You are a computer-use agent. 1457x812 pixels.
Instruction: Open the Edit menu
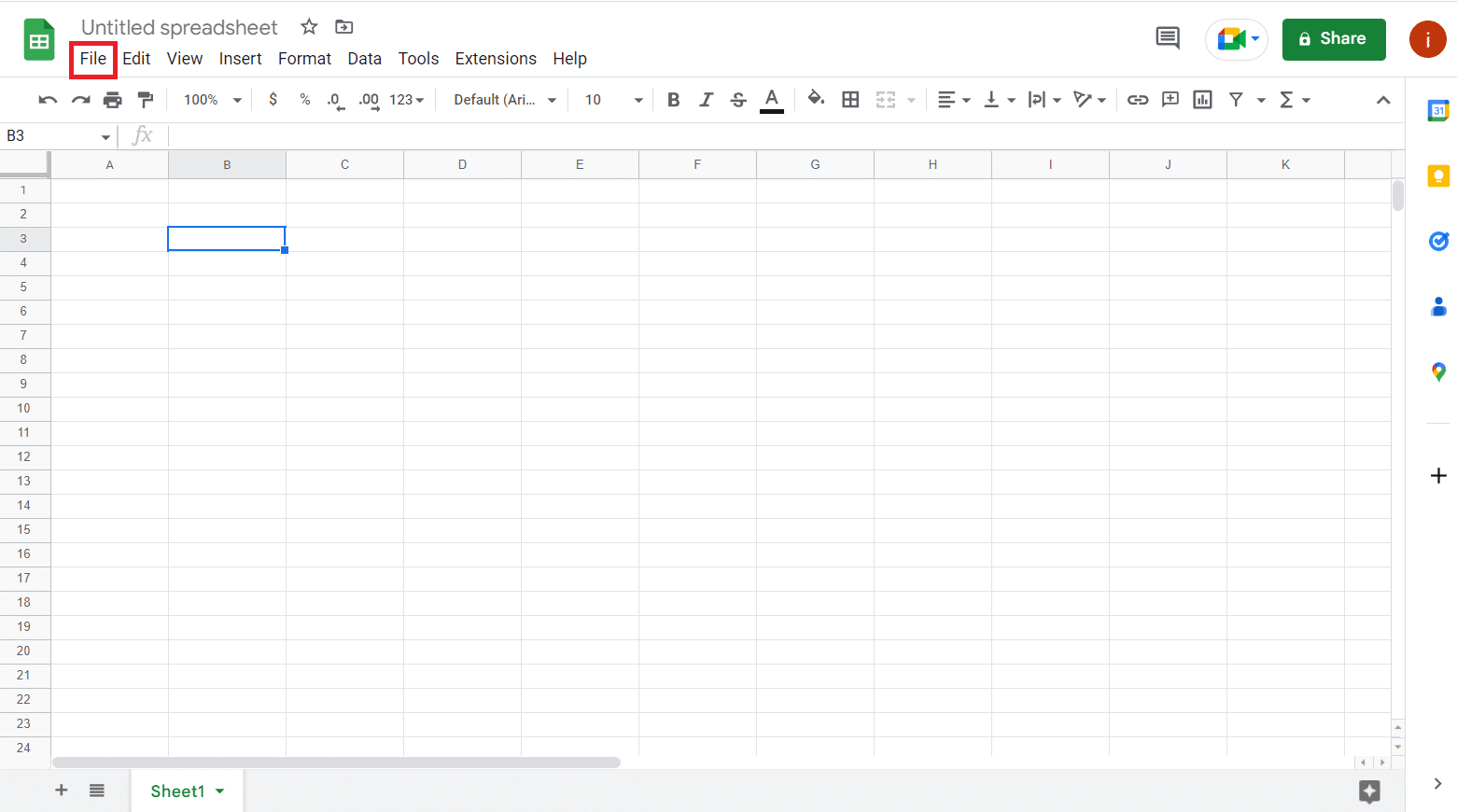[136, 59]
